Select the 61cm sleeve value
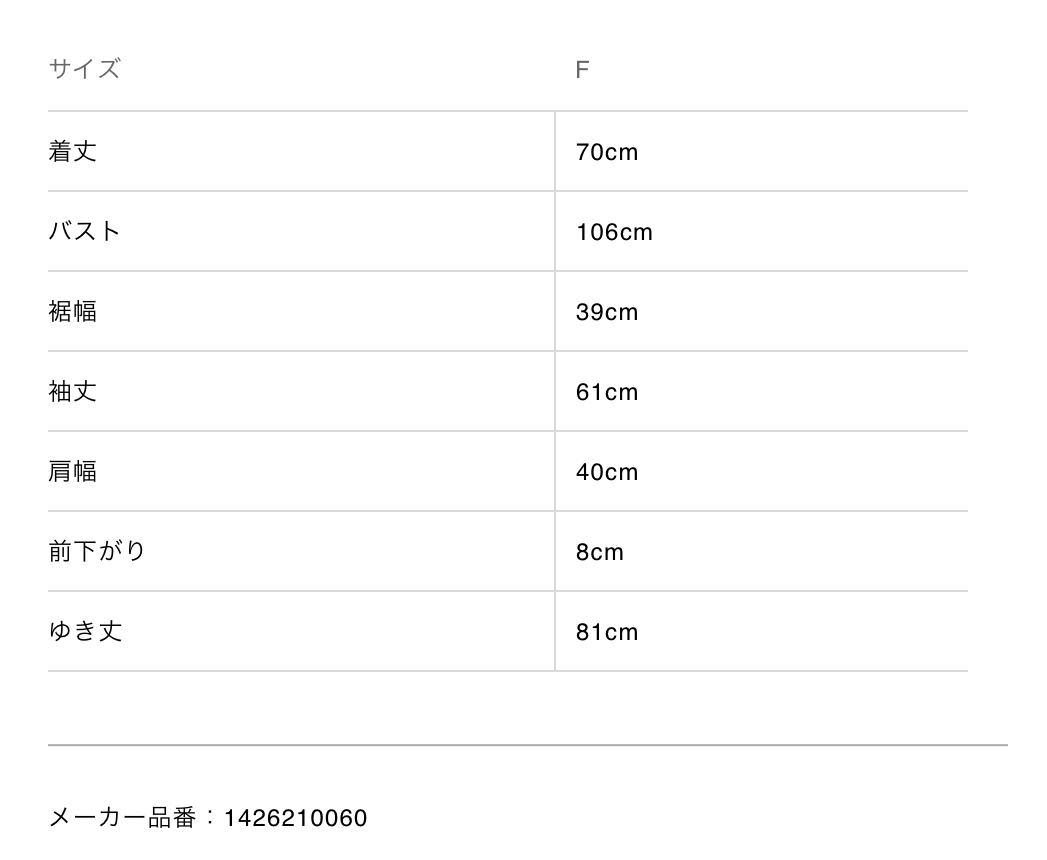The width and height of the screenshot is (1047, 860). (x=606, y=392)
